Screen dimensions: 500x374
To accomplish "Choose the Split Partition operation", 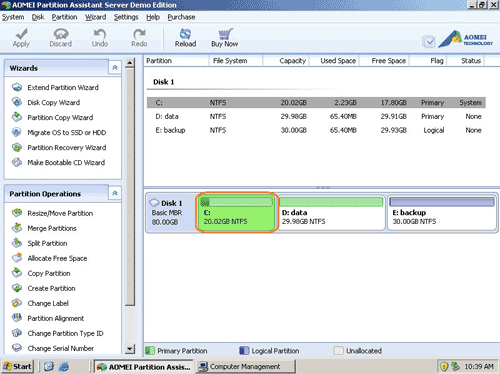I will point(47,243).
